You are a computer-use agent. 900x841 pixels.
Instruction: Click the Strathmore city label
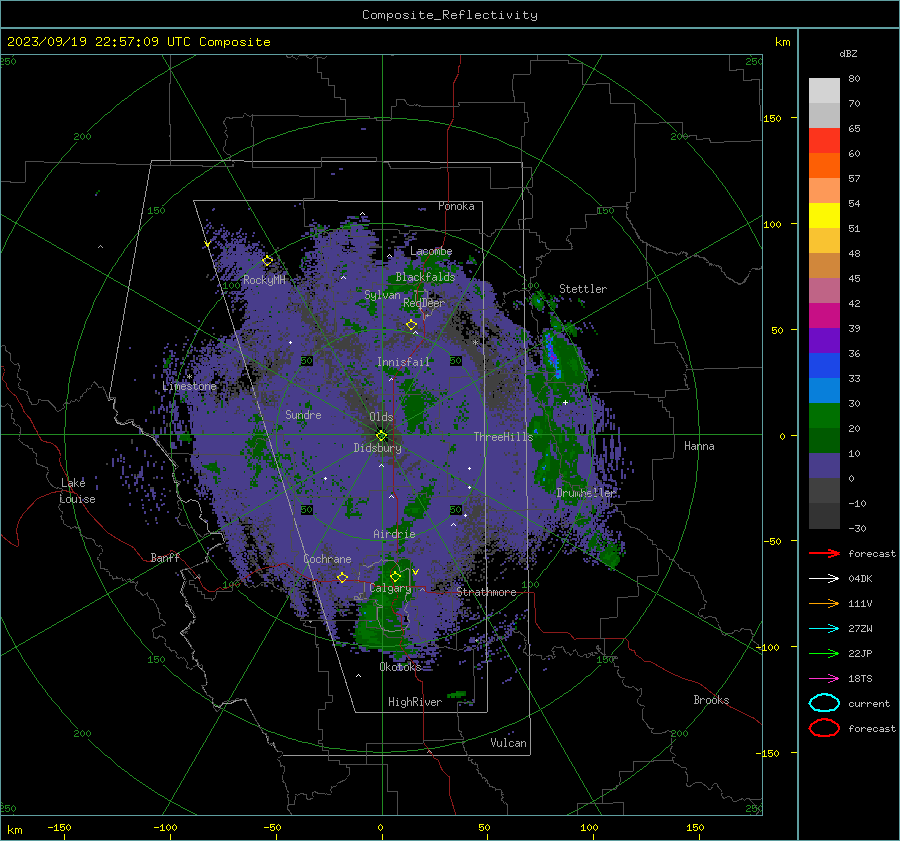coord(486,592)
